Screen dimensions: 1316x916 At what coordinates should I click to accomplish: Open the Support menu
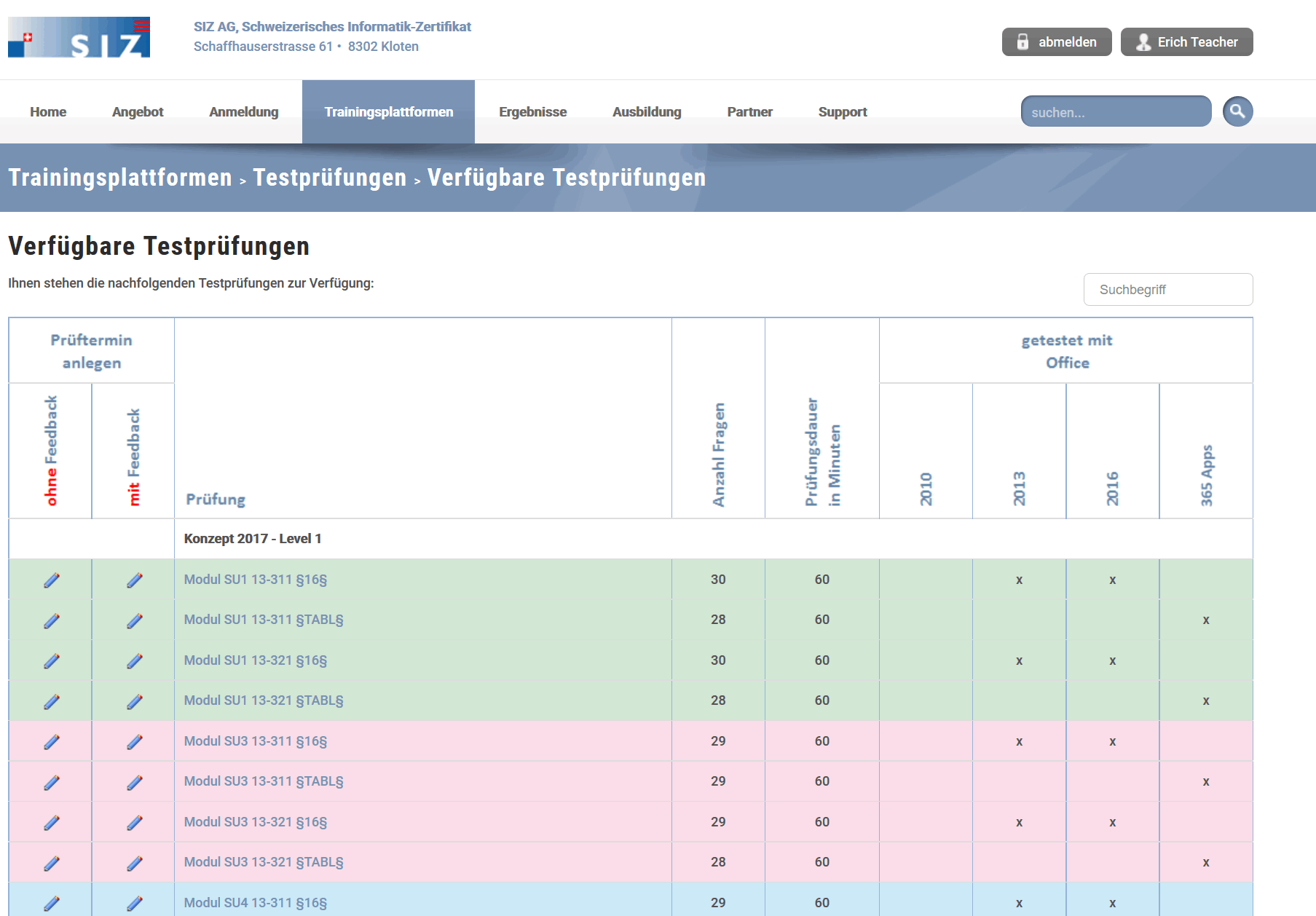coord(843,111)
